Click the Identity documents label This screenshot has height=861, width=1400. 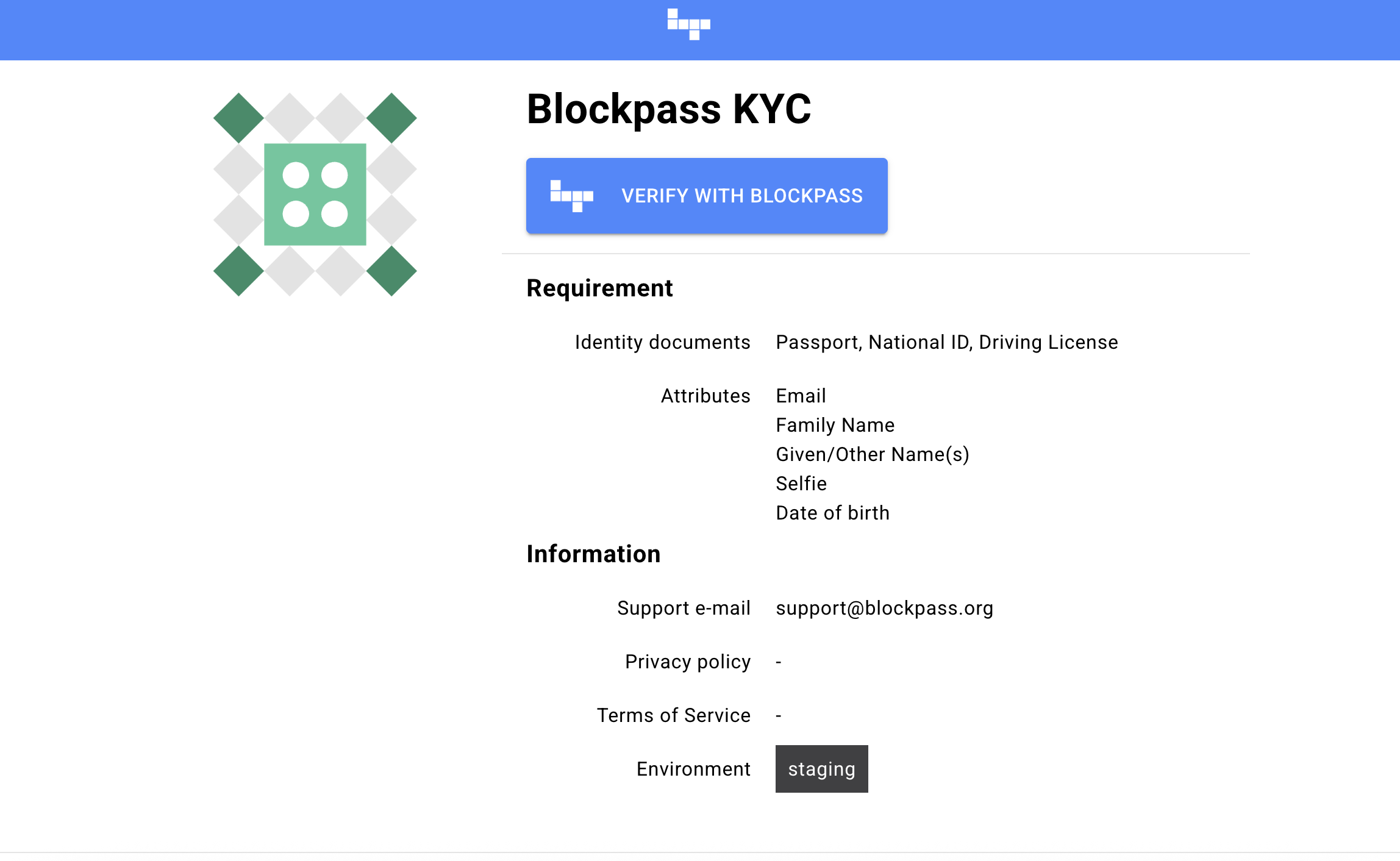[x=662, y=342]
